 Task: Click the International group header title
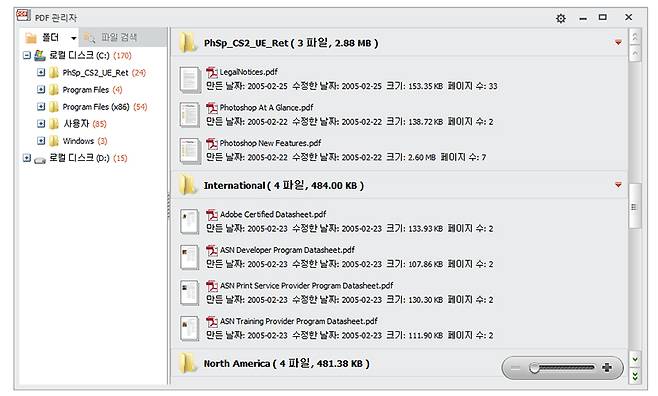pyautogui.click(x=284, y=185)
